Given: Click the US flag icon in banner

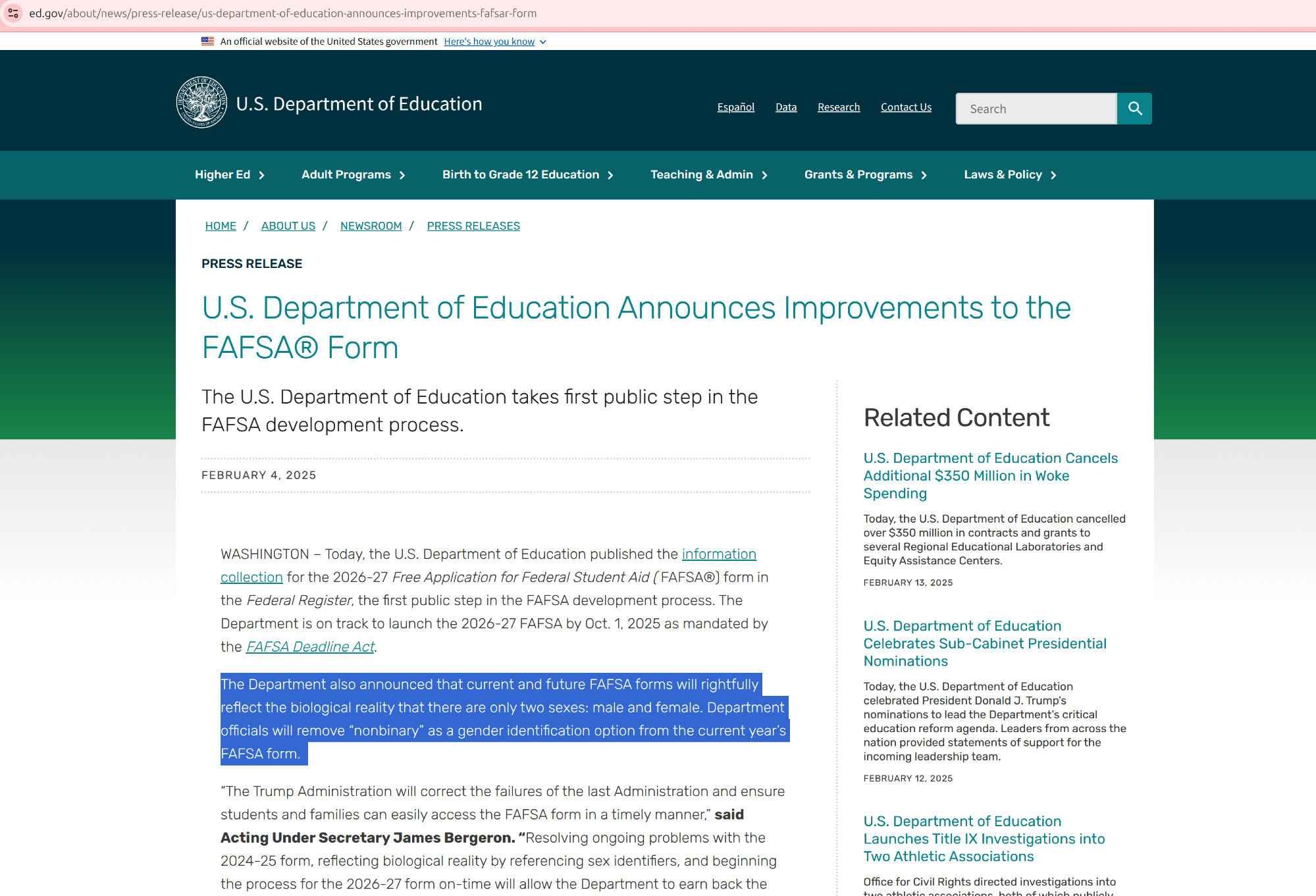Looking at the screenshot, I should coord(207,41).
